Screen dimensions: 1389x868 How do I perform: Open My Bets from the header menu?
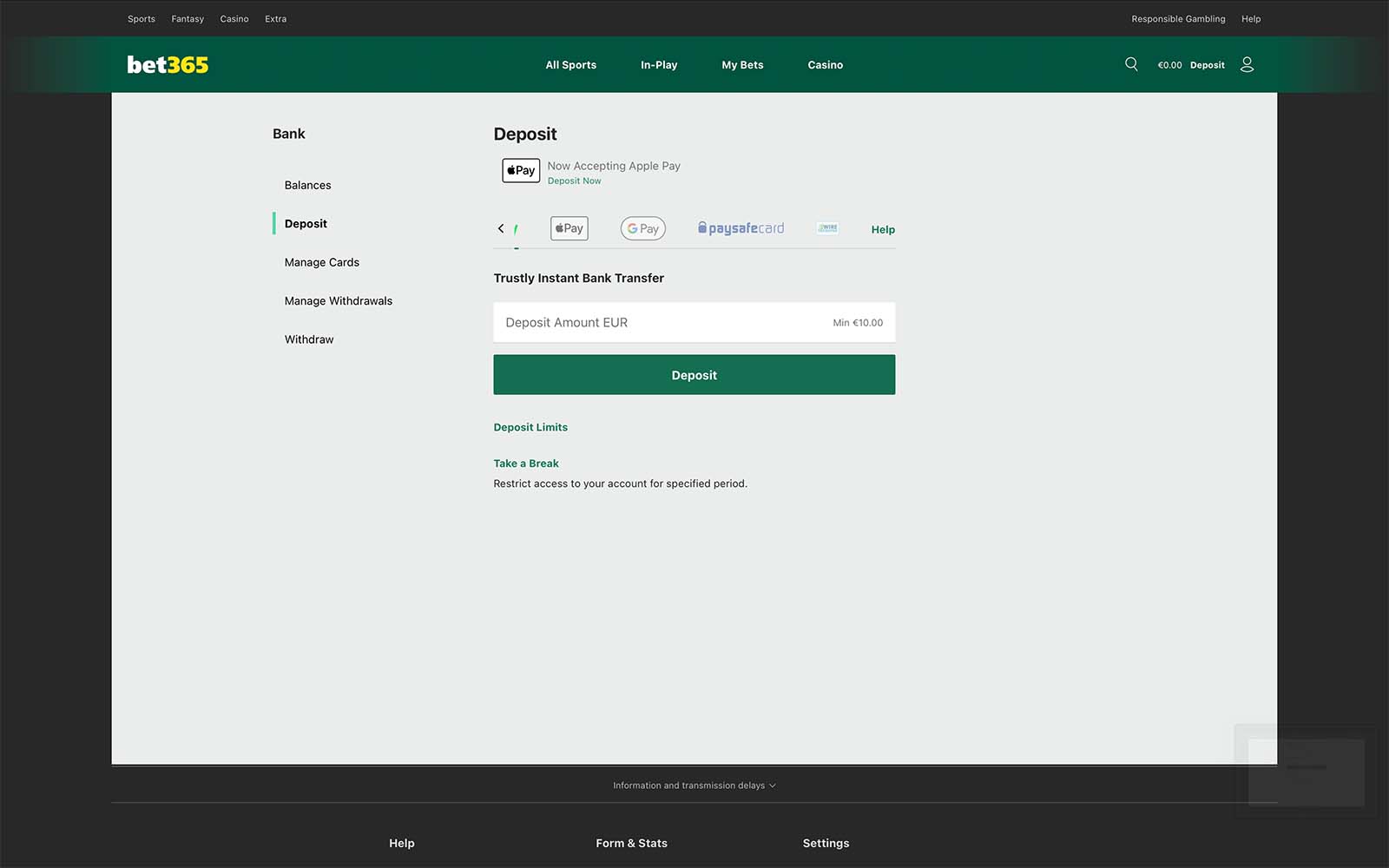point(742,65)
